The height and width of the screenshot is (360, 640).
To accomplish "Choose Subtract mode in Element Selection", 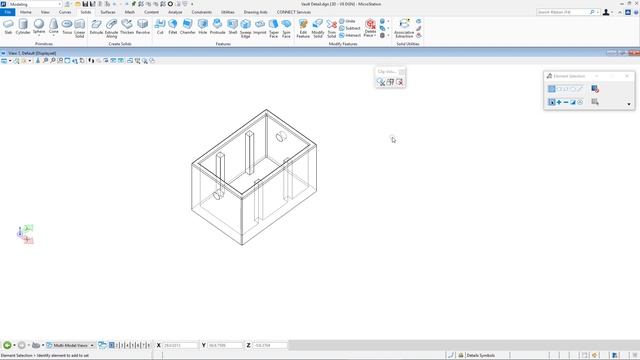I will click(566, 102).
